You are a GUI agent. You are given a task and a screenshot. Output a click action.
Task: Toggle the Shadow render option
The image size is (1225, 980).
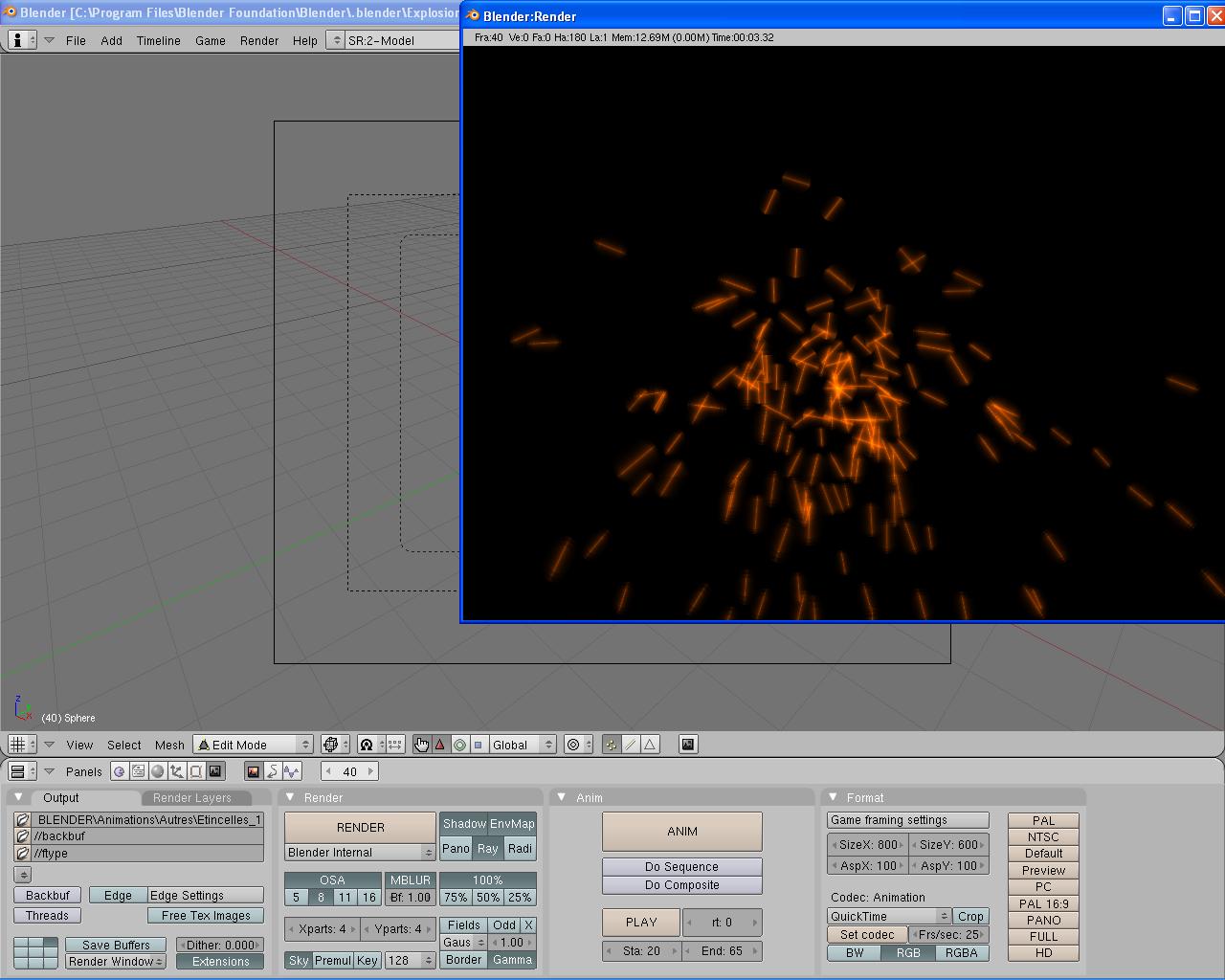pos(464,824)
